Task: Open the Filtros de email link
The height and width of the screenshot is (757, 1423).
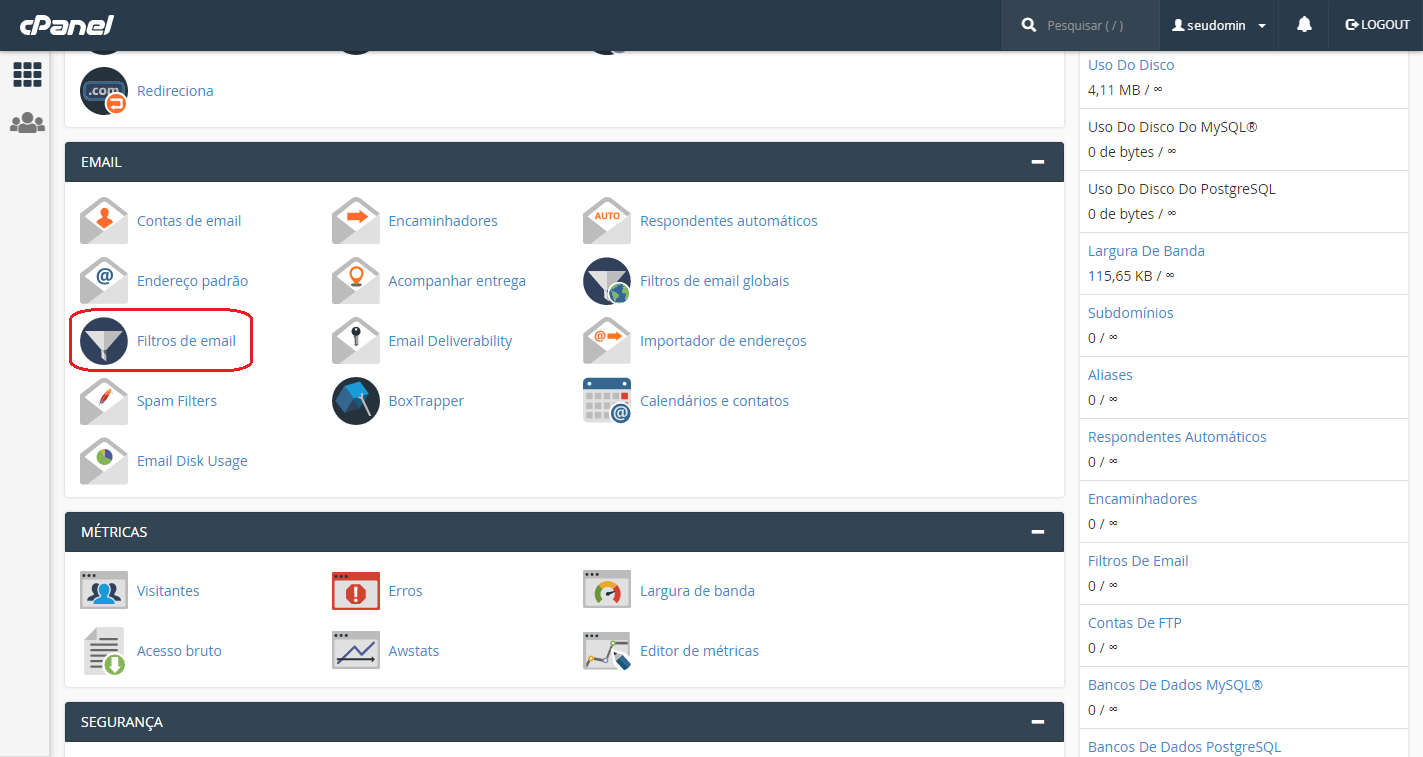Action: 186,341
